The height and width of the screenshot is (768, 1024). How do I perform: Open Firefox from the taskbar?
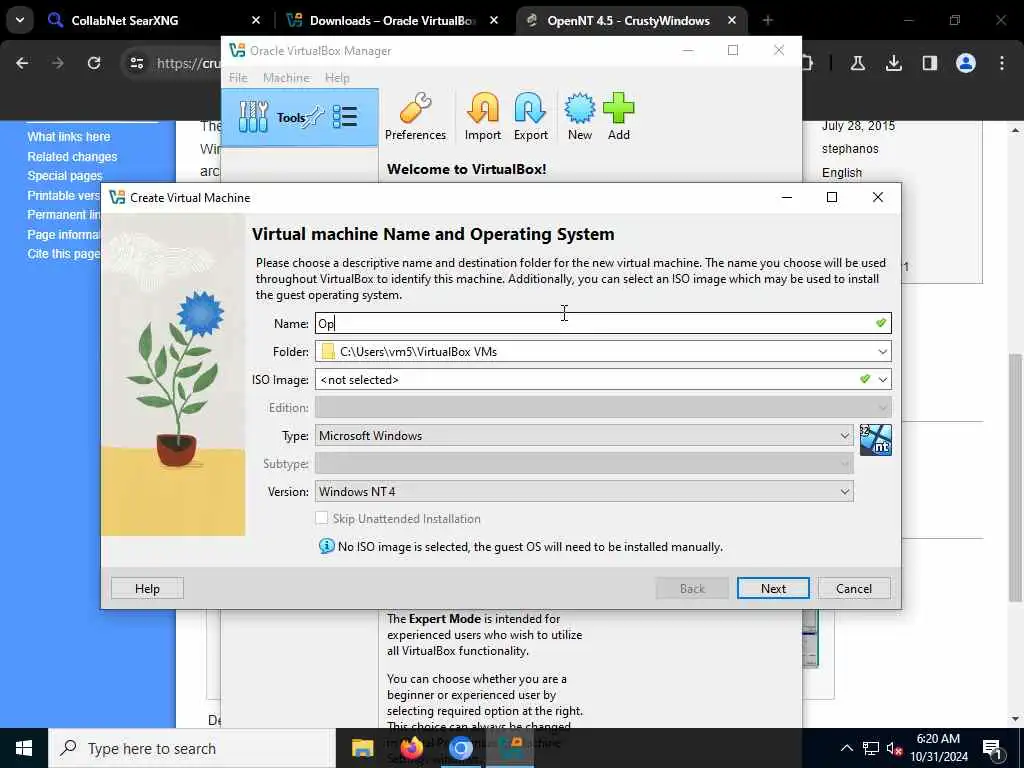[411, 748]
